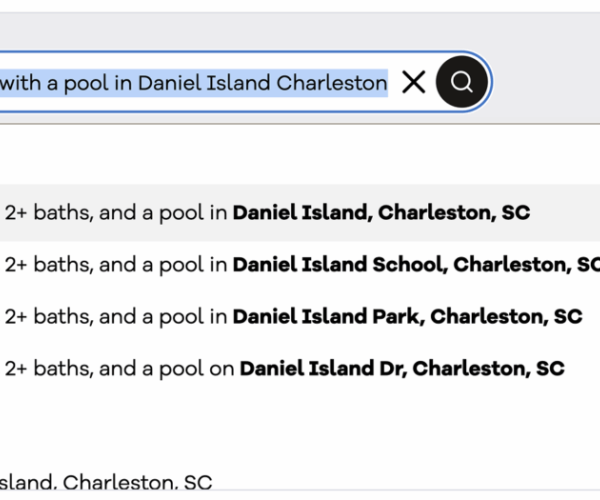Click blank space right of the search button
The width and height of the screenshot is (600, 500).
tap(545, 83)
